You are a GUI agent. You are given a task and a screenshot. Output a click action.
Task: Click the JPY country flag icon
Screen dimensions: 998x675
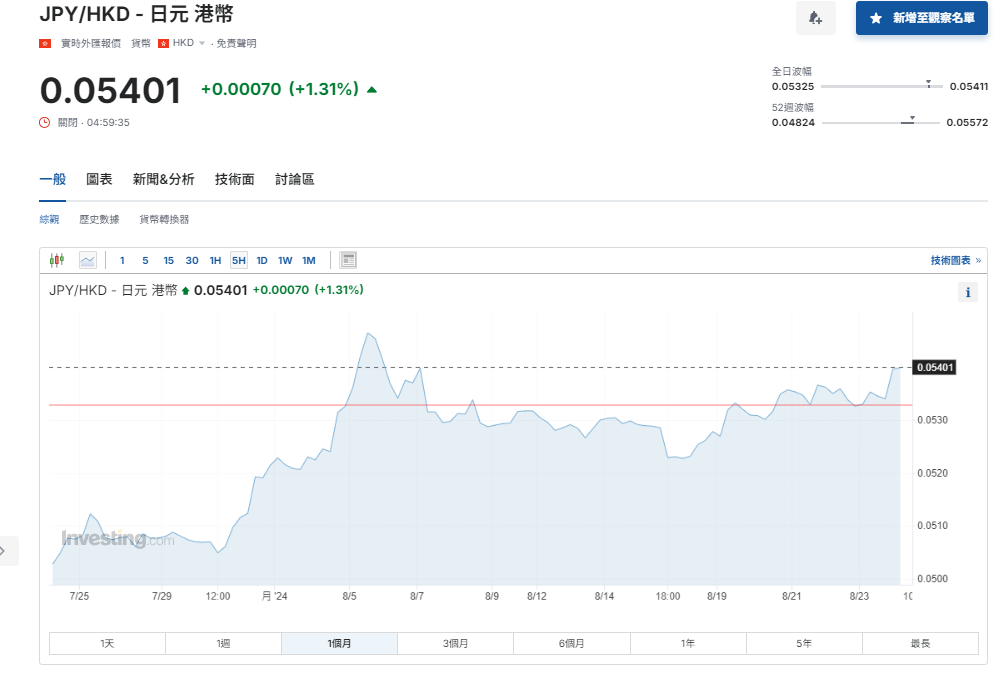click(x=43, y=42)
